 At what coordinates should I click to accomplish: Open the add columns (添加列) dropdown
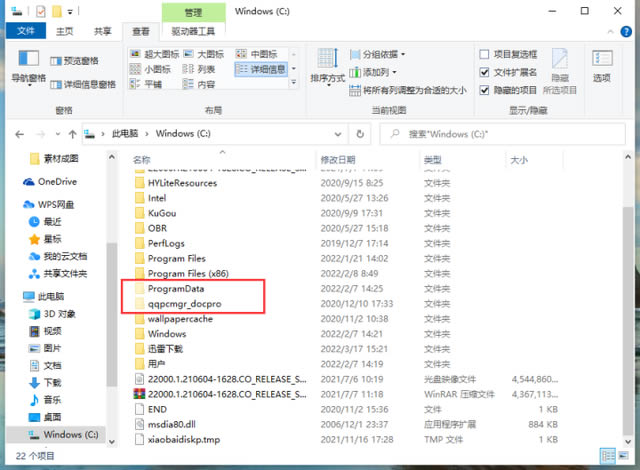tap(373, 72)
